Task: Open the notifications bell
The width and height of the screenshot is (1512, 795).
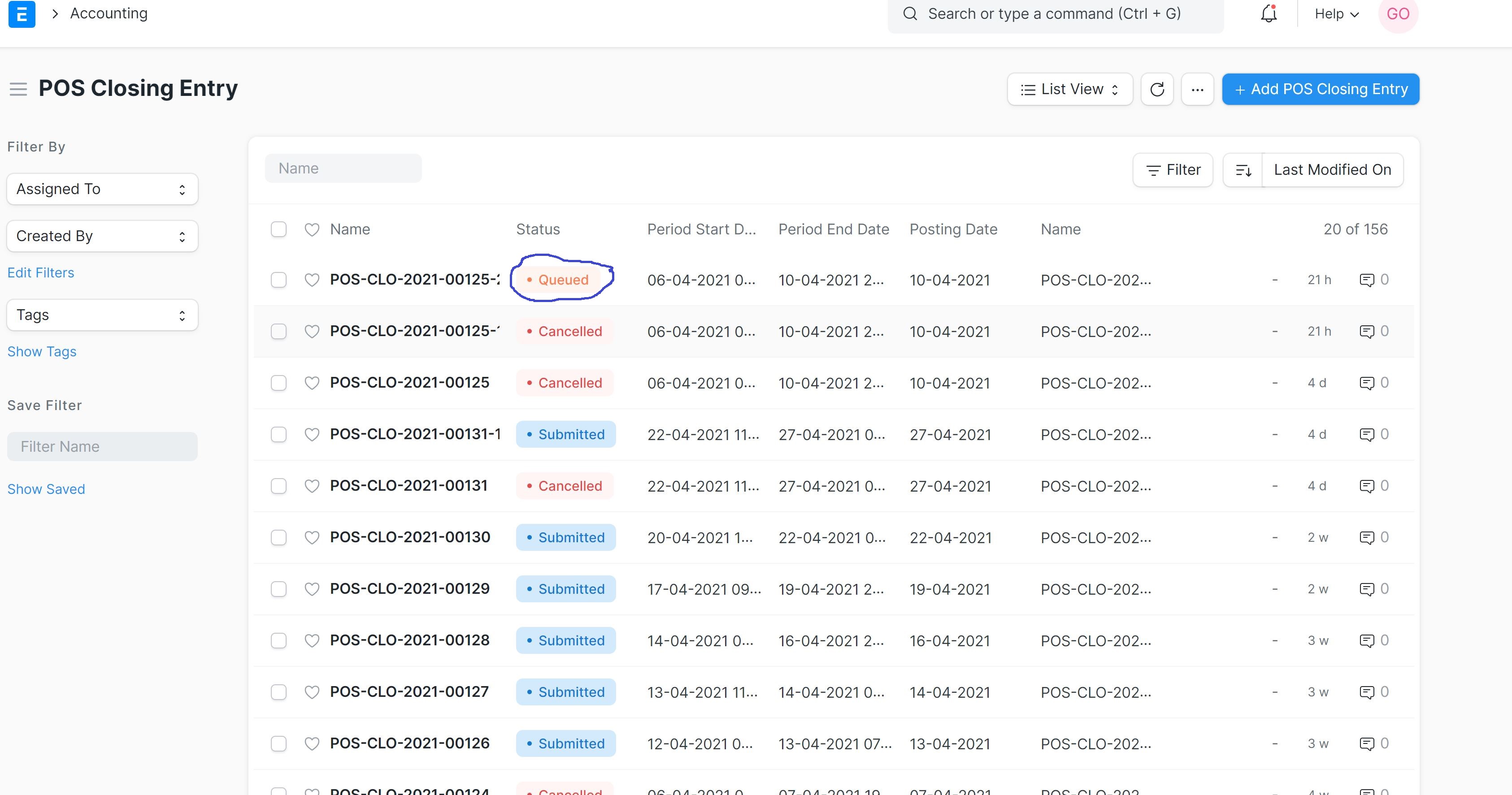Action: 1268,13
